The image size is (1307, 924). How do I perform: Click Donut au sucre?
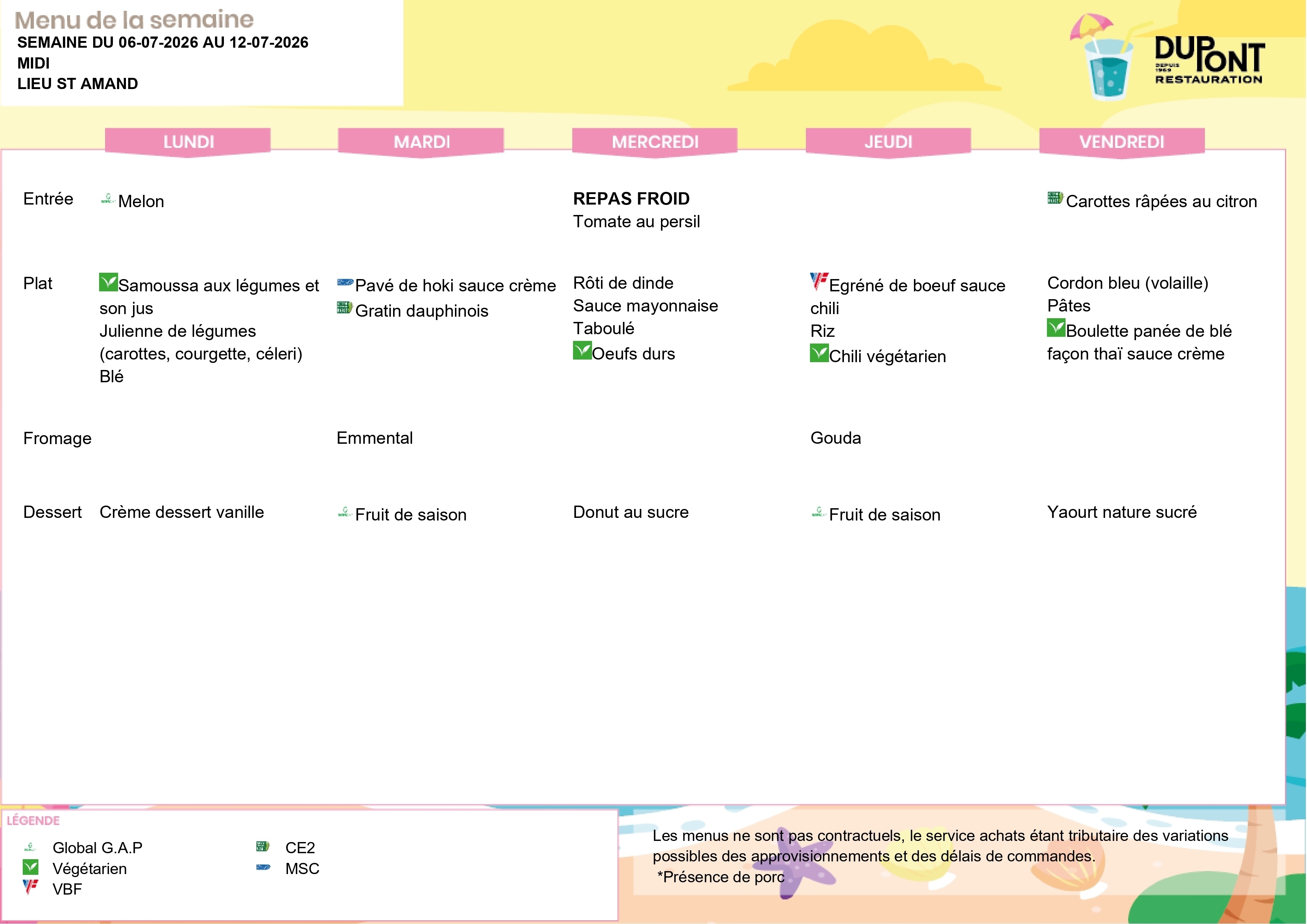click(x=631, y=512)
